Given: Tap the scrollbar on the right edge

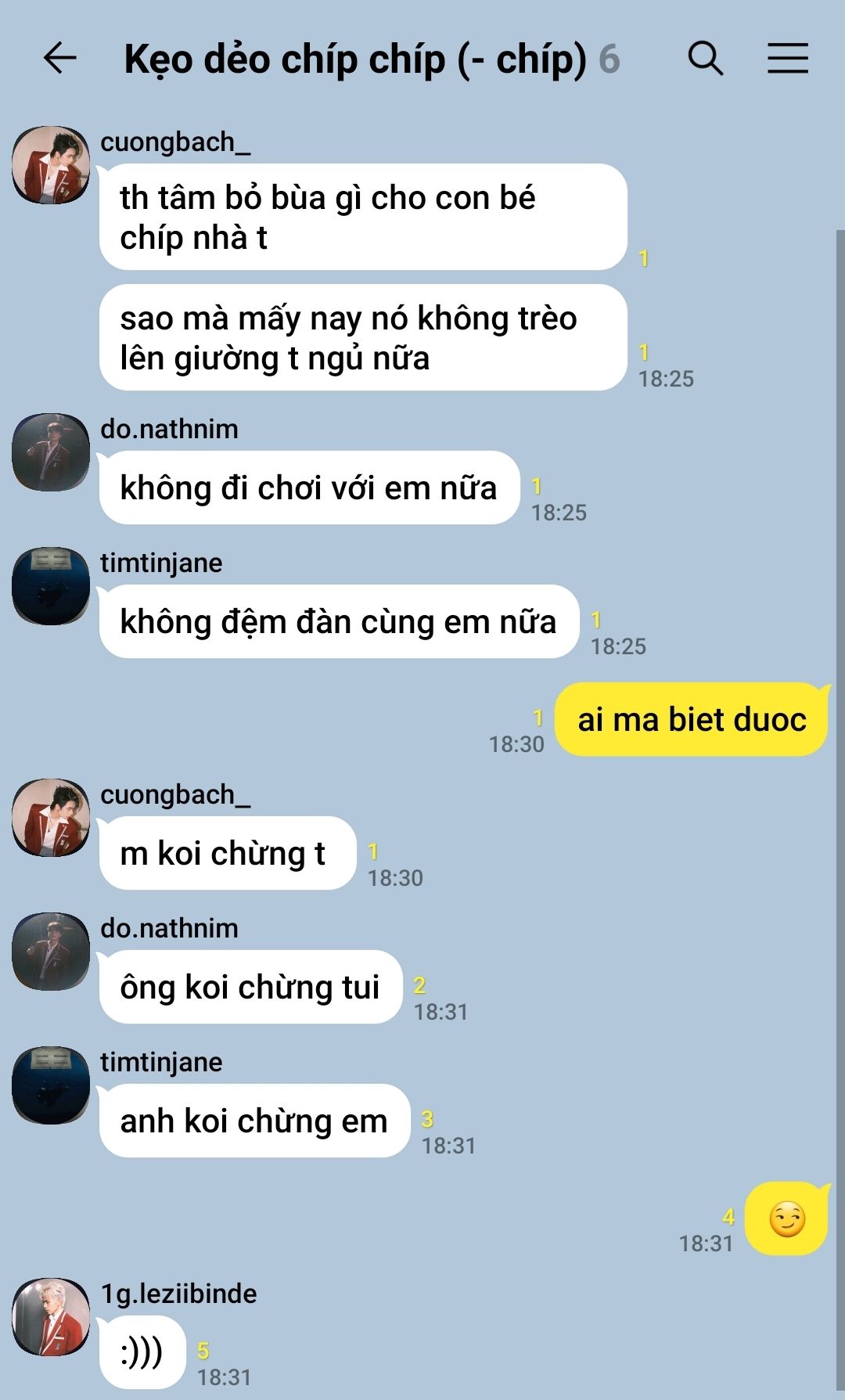Looking at the screenshot, I should click(840, 814).
